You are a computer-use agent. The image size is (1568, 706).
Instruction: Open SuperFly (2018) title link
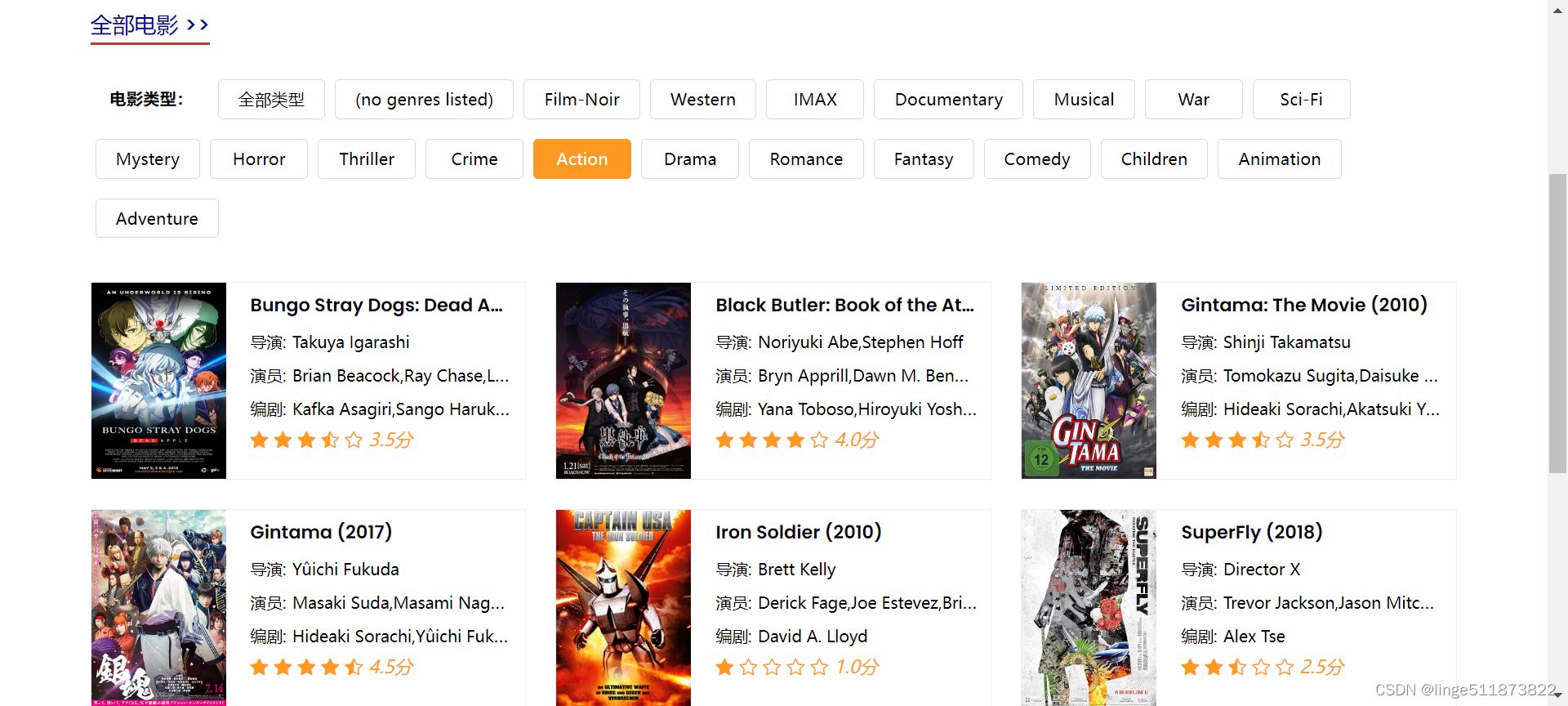[x=1252, y=533]
